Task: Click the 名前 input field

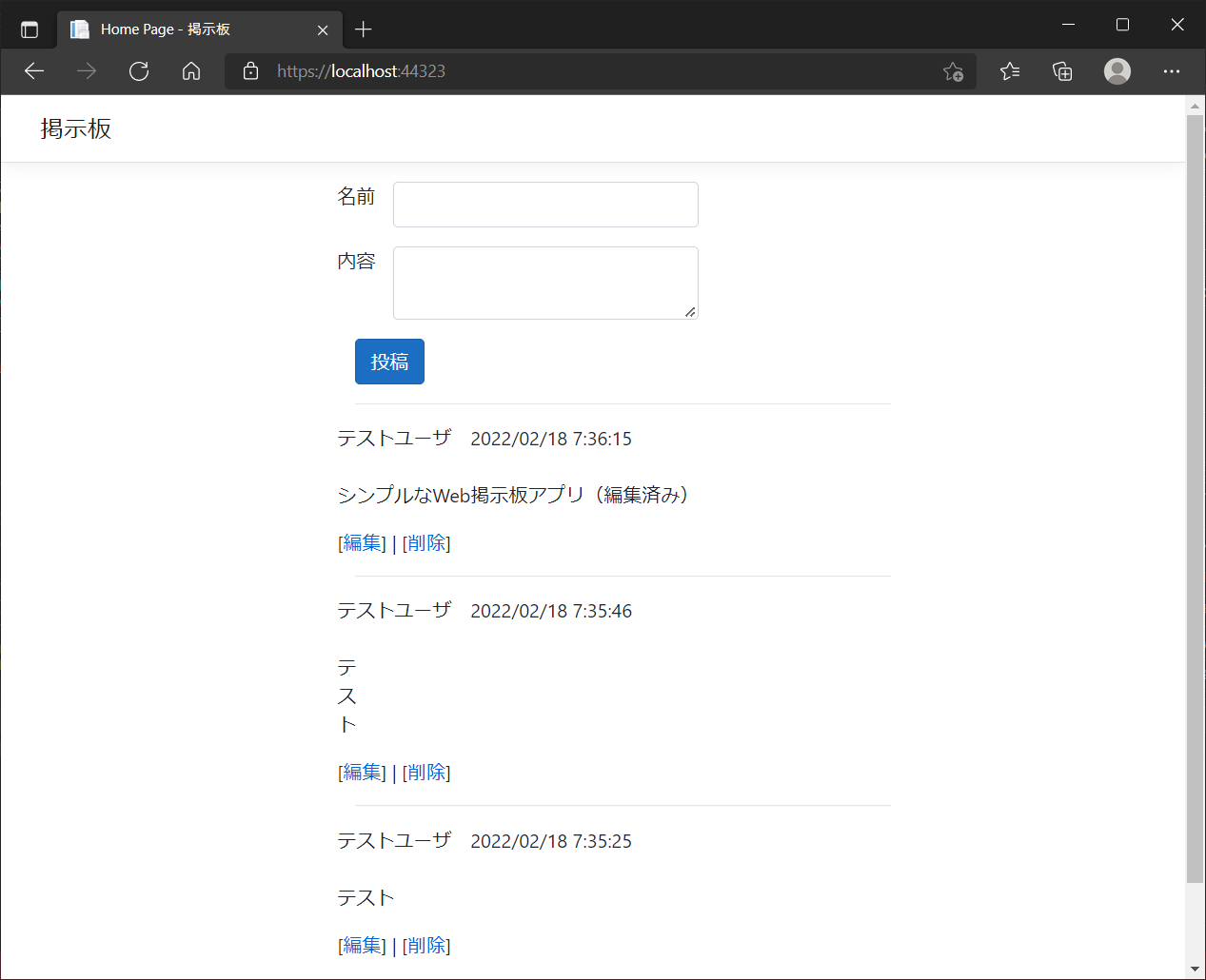Action: click(x=545, y=204)
